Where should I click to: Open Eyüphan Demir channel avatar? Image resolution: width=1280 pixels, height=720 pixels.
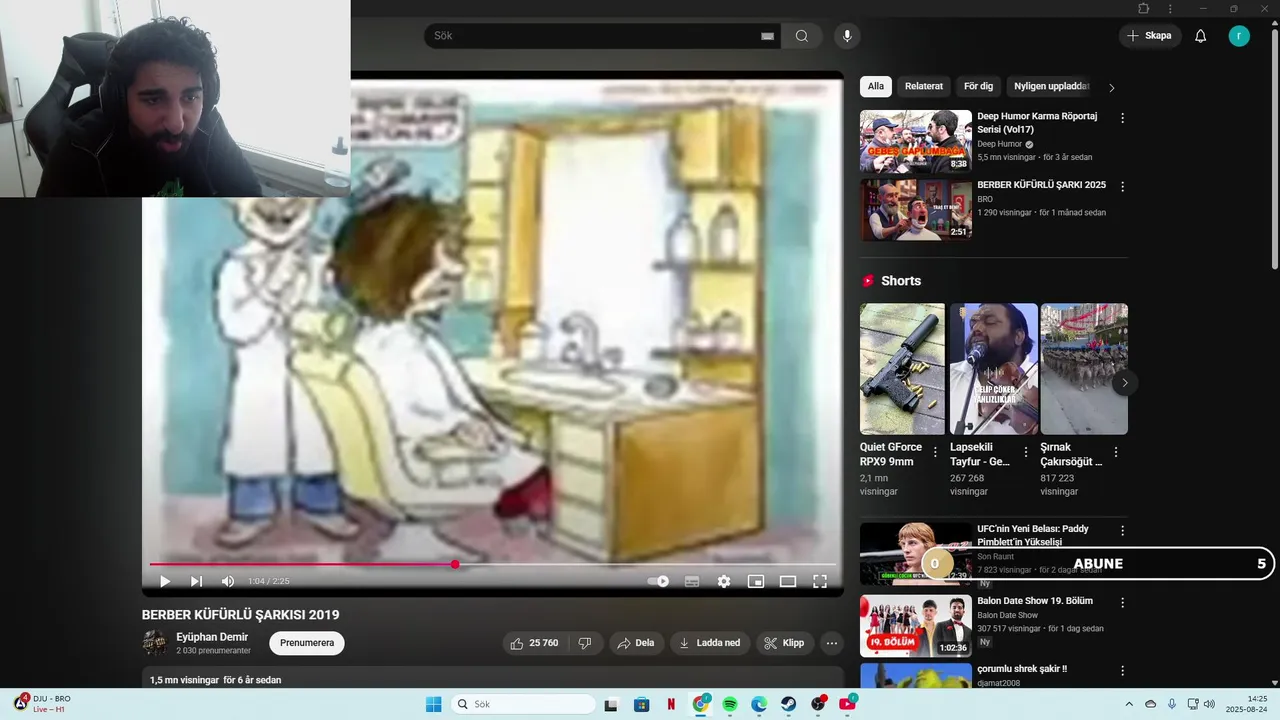click(155, 643)
